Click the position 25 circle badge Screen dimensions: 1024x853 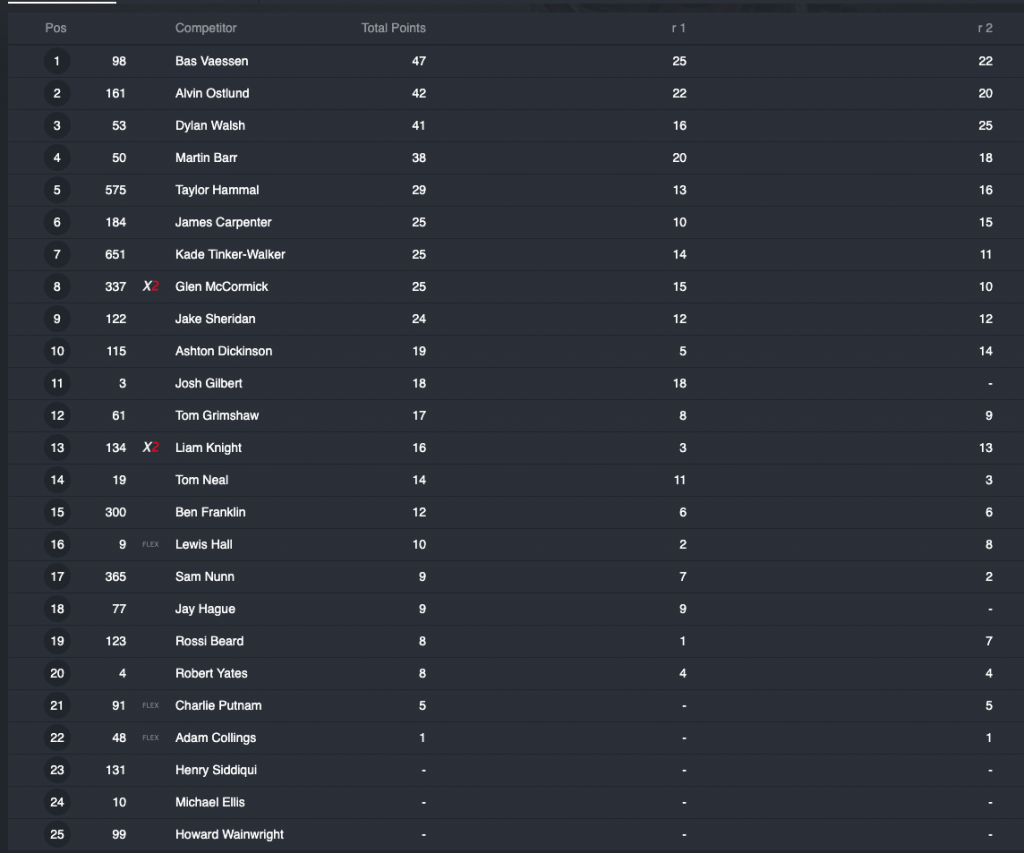(57, 835)
